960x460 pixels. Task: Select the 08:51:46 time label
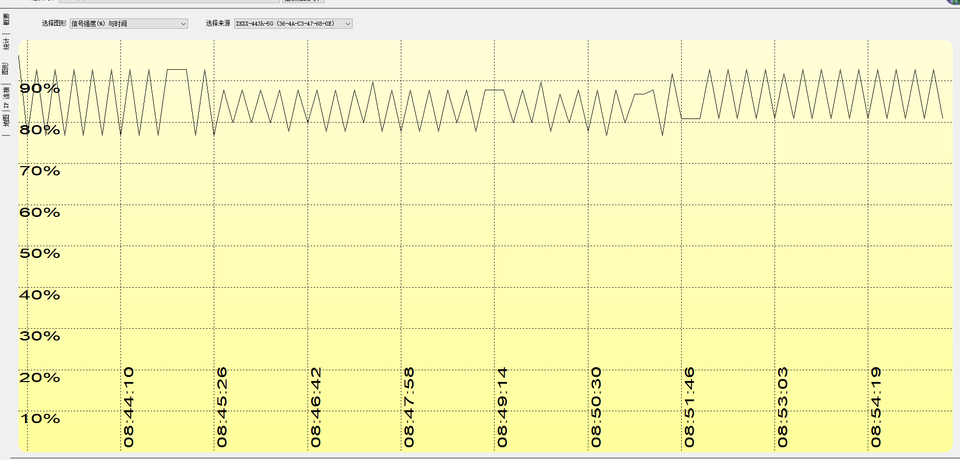690,406
